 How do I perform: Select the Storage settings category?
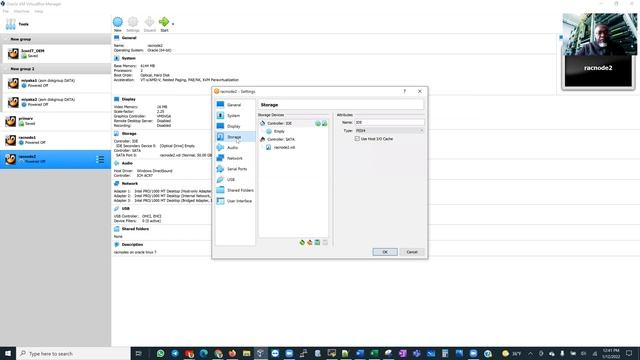[x=235, y=137]
